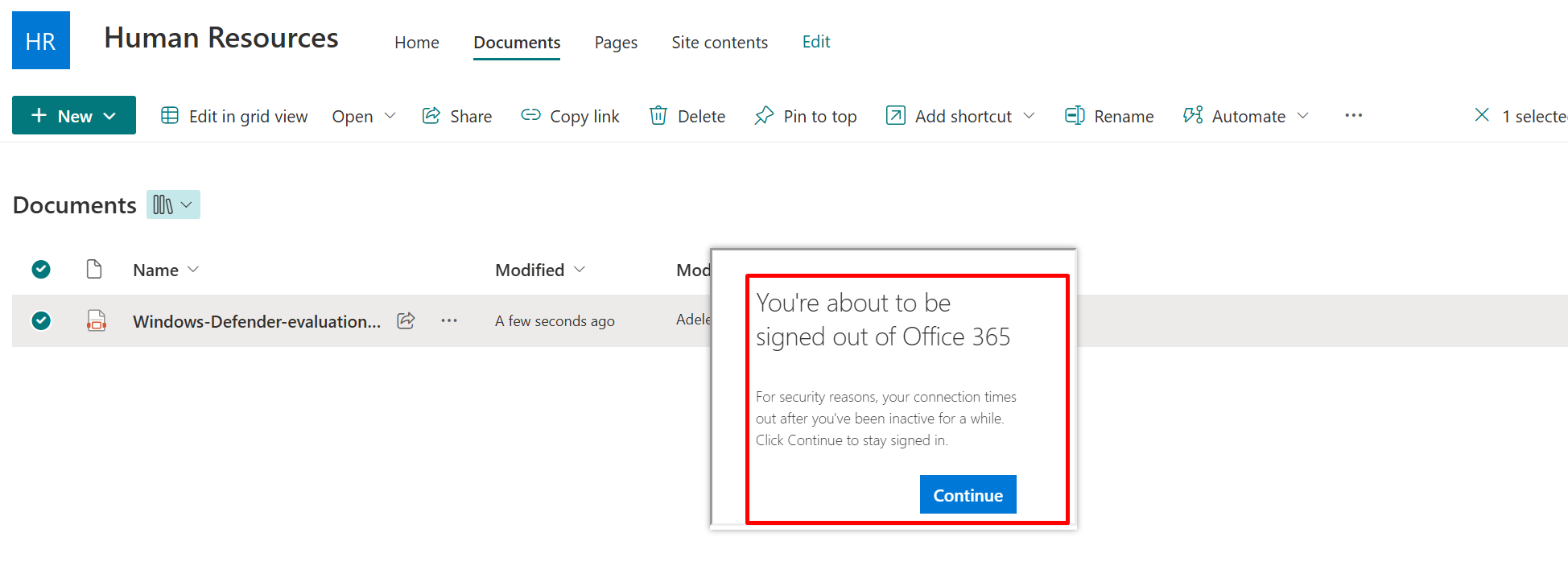Image resolution: width=1568 pixels, height=574 pixels.
Task: Open the Modified column header dropdown
Action: pyautogui.click(x=540, y=270)
